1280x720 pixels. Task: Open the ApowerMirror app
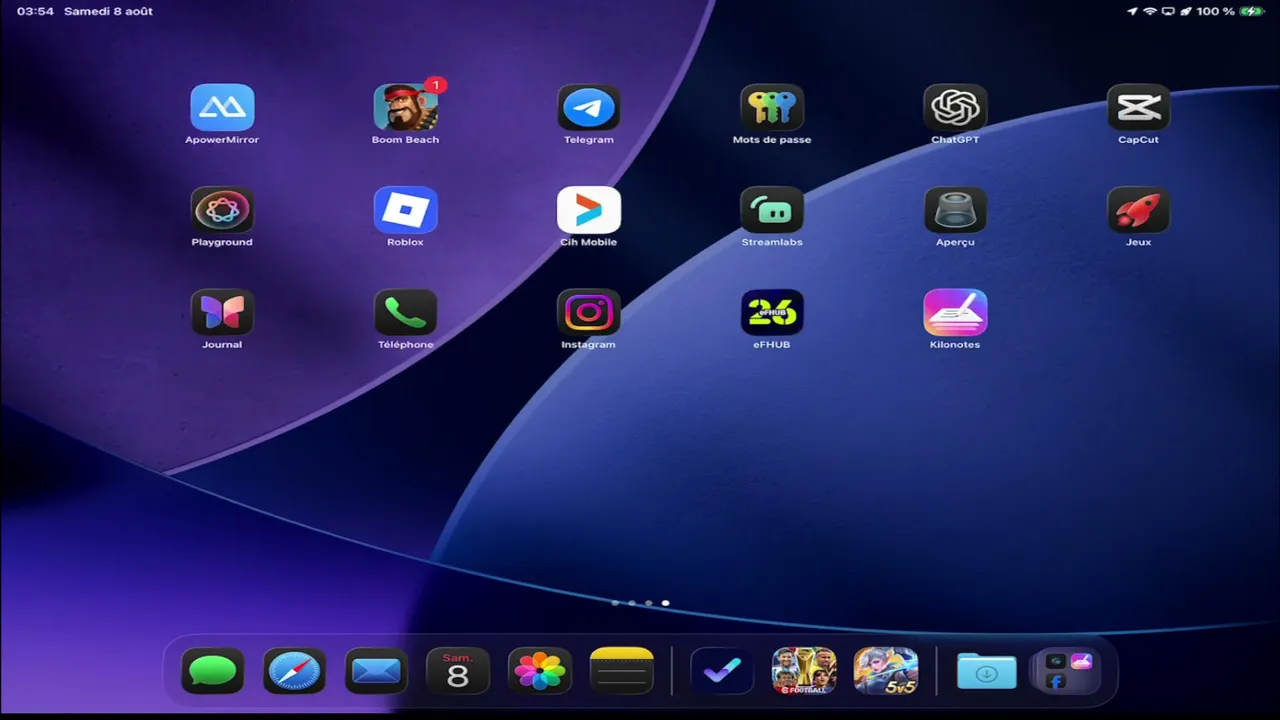(222, 108)
